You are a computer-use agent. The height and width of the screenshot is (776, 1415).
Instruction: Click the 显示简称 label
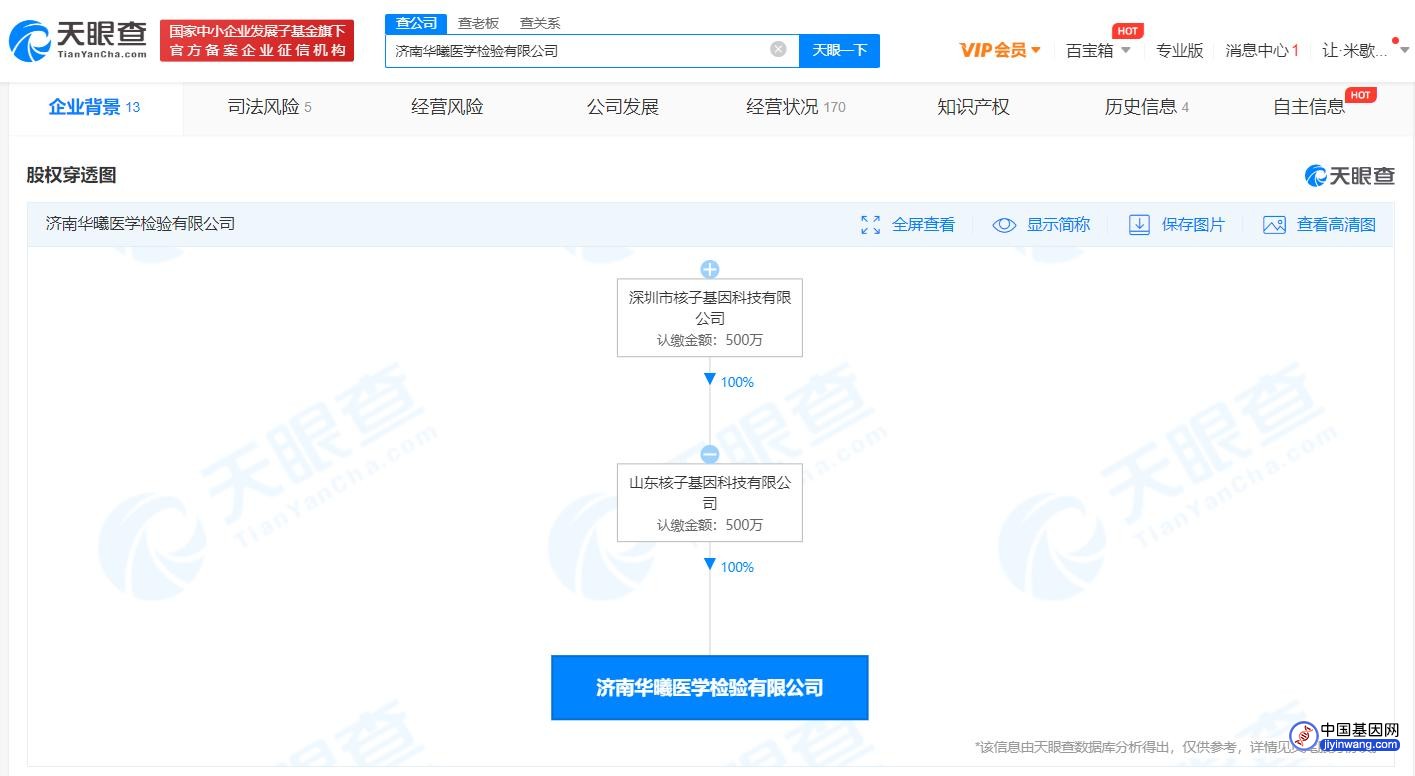point(1059,225)
